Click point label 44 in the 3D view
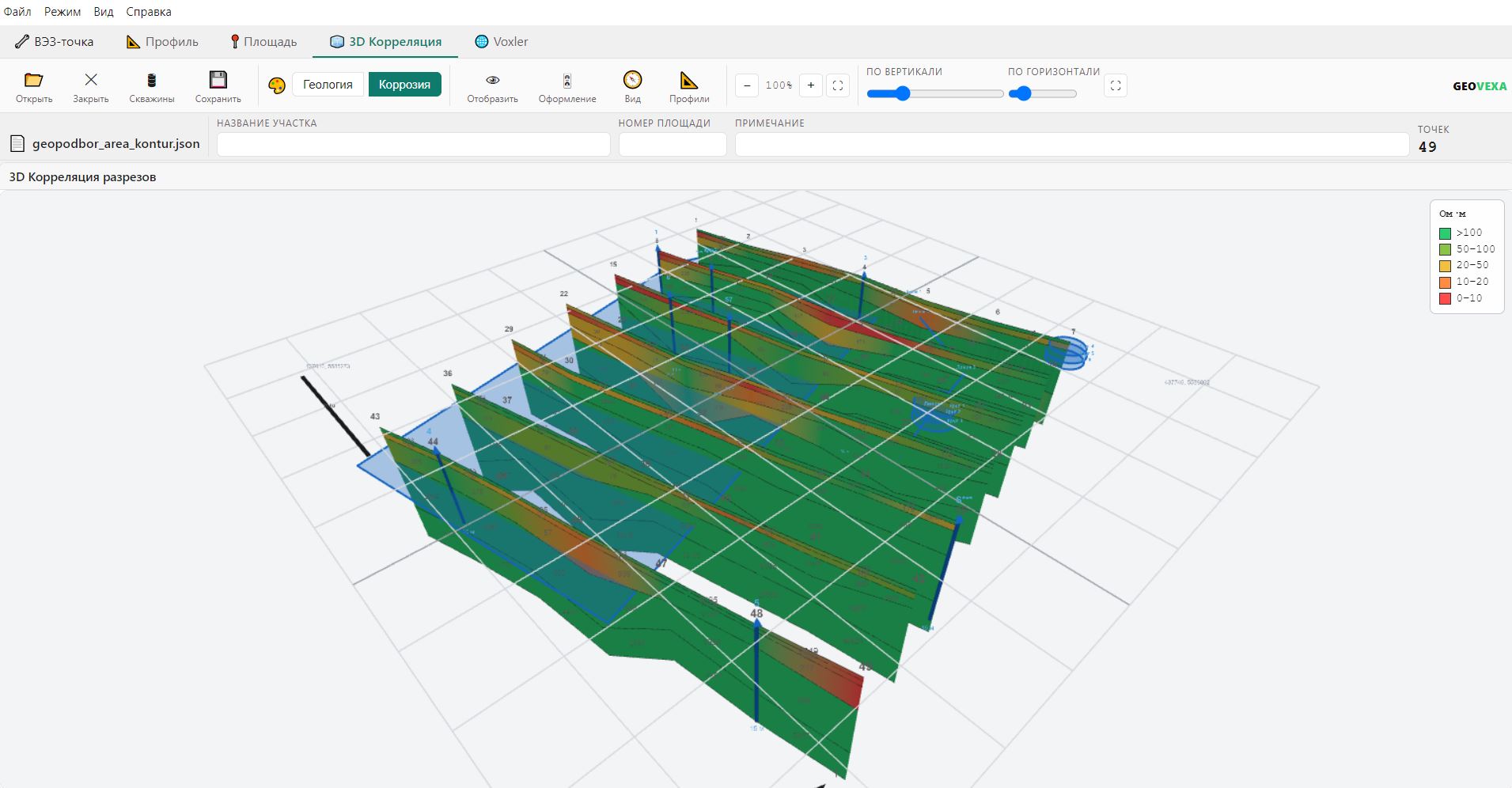The image size is (1512, 788). 432,441
